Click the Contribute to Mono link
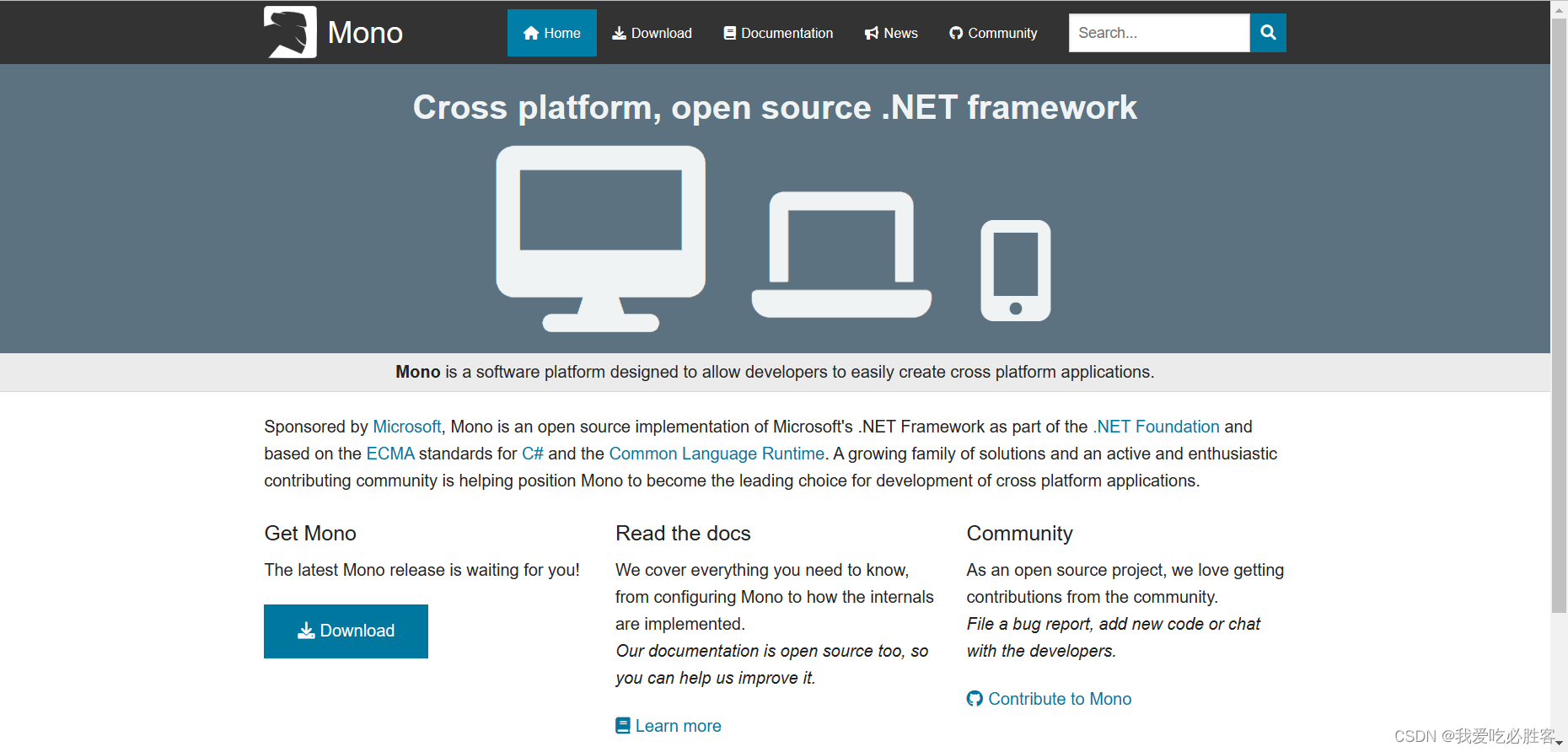 (1050, 699)
